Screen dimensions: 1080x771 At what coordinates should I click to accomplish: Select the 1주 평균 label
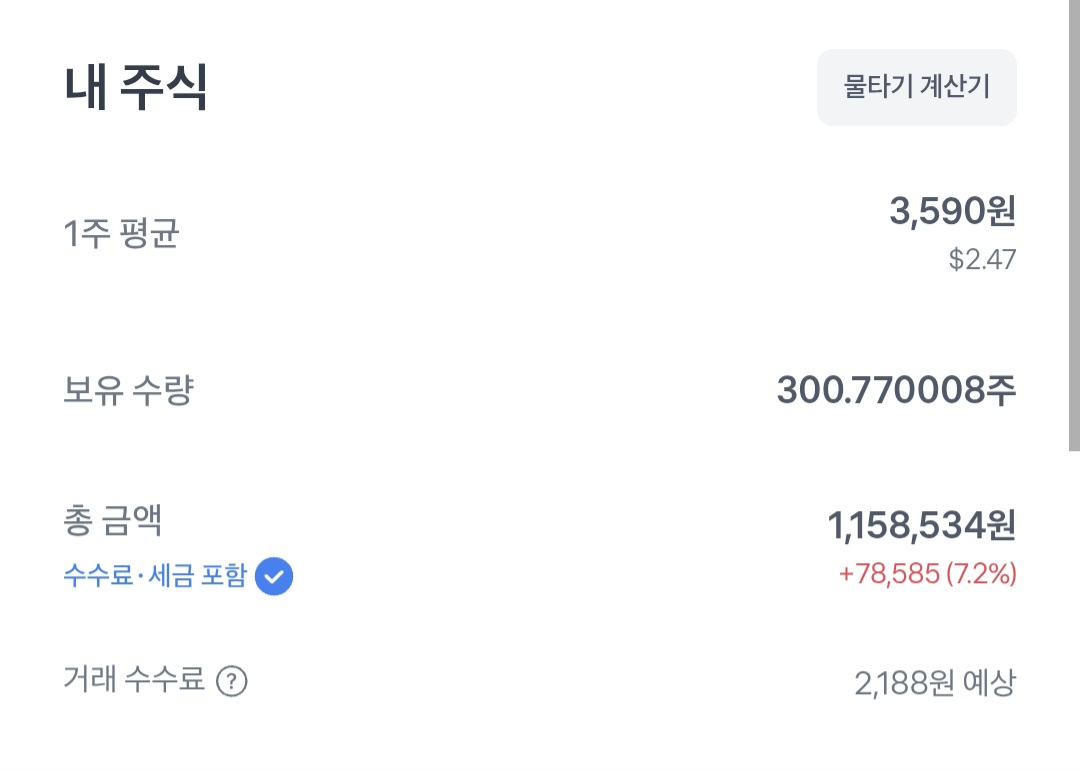(x=121, y=235)
